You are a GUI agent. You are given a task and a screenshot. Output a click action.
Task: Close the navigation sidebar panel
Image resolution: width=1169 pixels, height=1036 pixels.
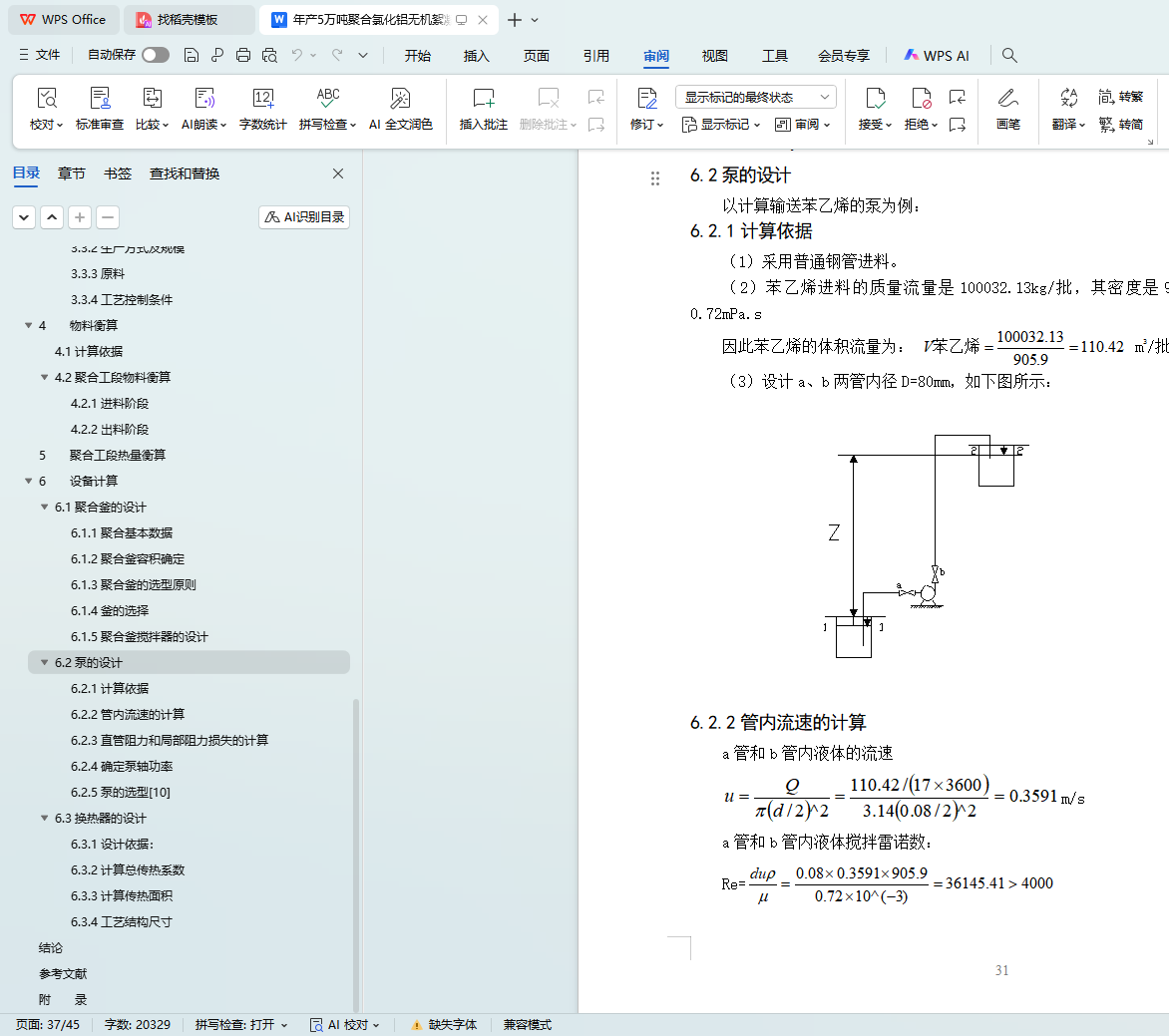pyautogui.click(x=338, y=173)
